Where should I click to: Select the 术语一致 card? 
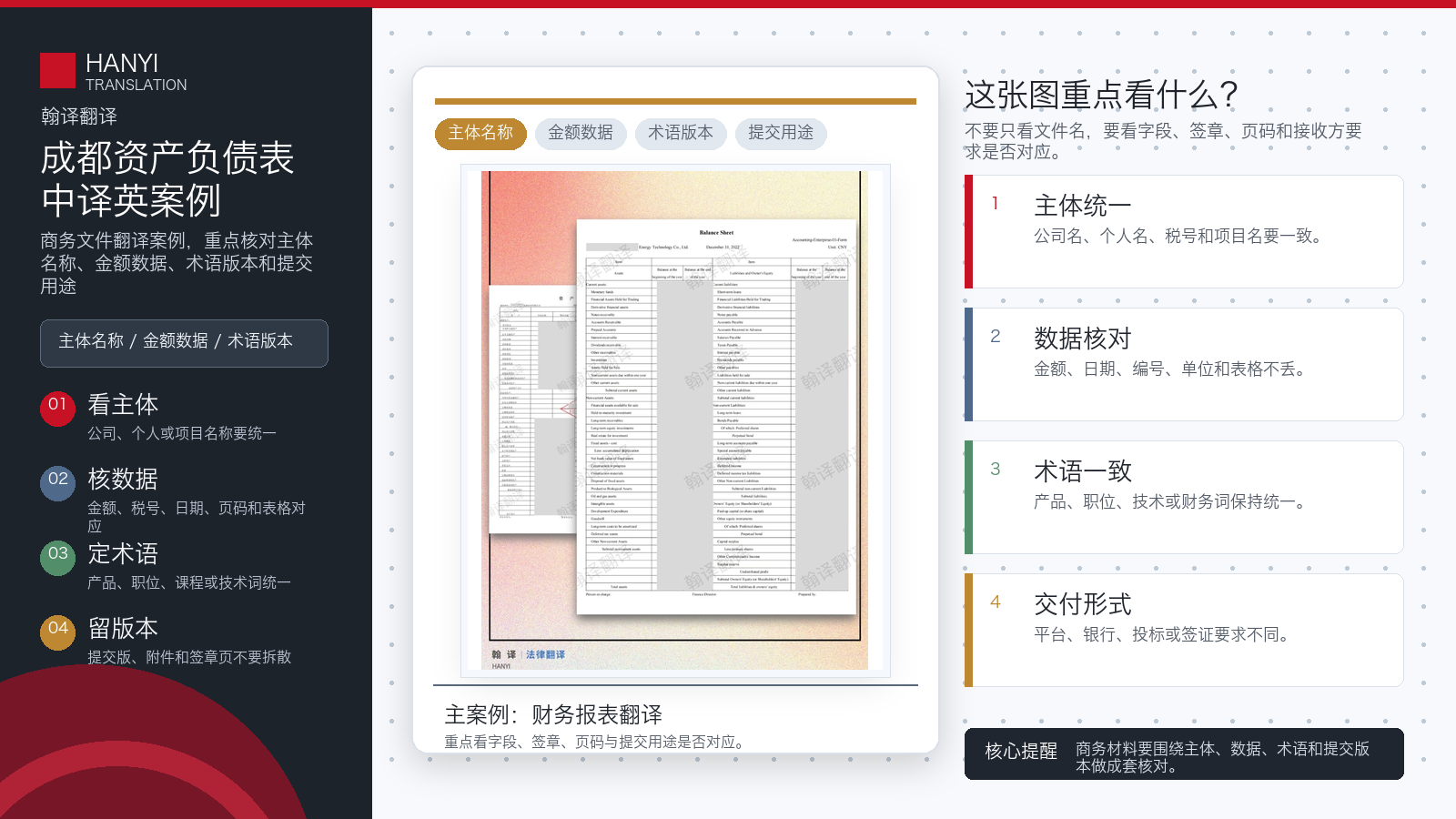(1184, 498)
